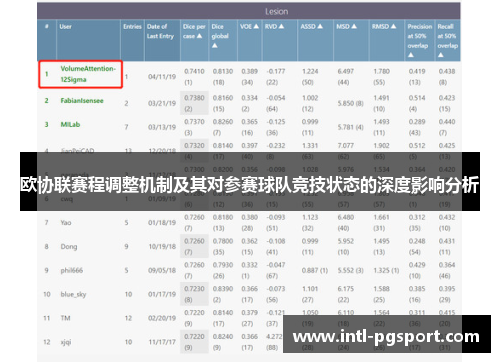
Task: Open the MILab user link
Action: 70,125
